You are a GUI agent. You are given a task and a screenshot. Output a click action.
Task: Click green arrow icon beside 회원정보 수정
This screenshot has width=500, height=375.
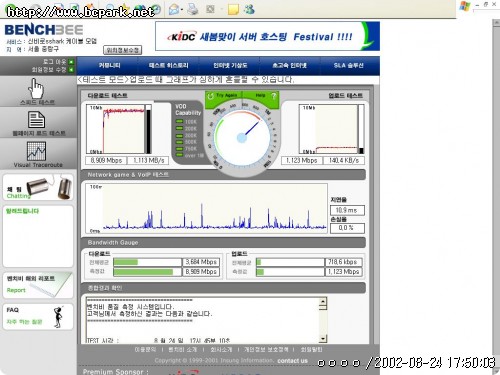[x=71, y=70]
